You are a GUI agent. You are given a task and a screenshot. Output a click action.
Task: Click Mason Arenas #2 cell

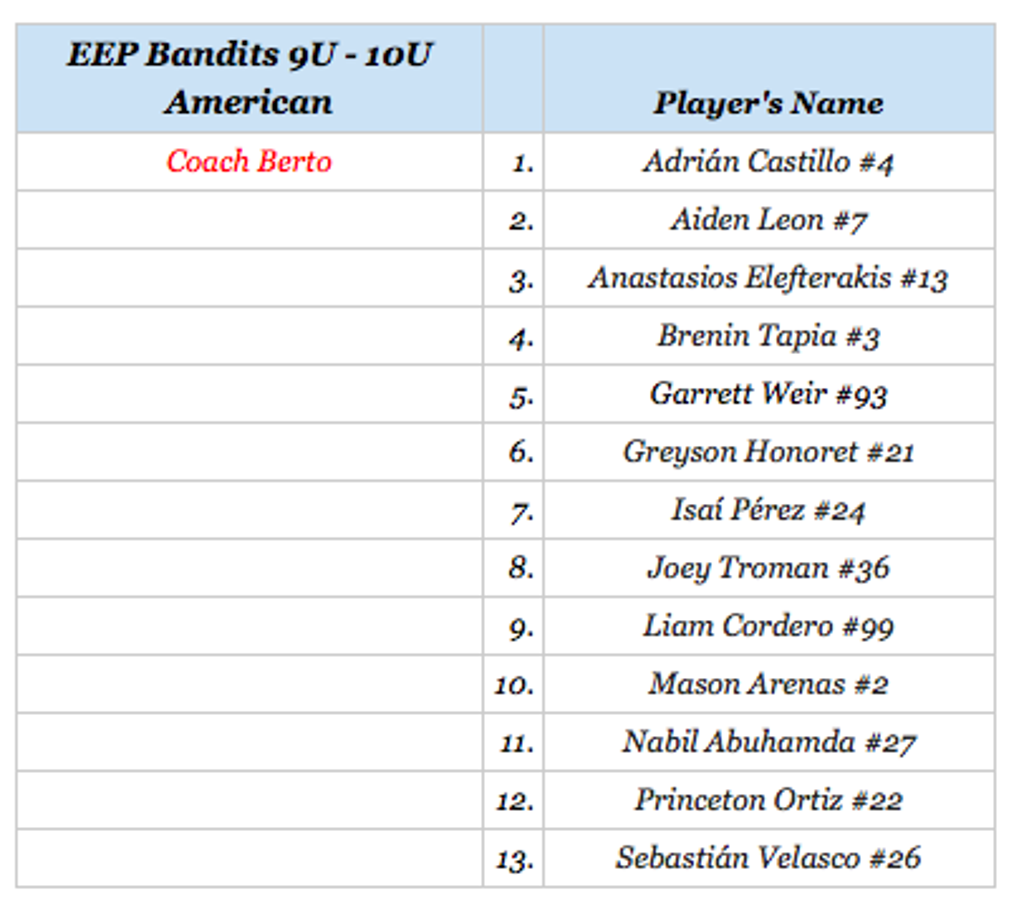point(768,684)
